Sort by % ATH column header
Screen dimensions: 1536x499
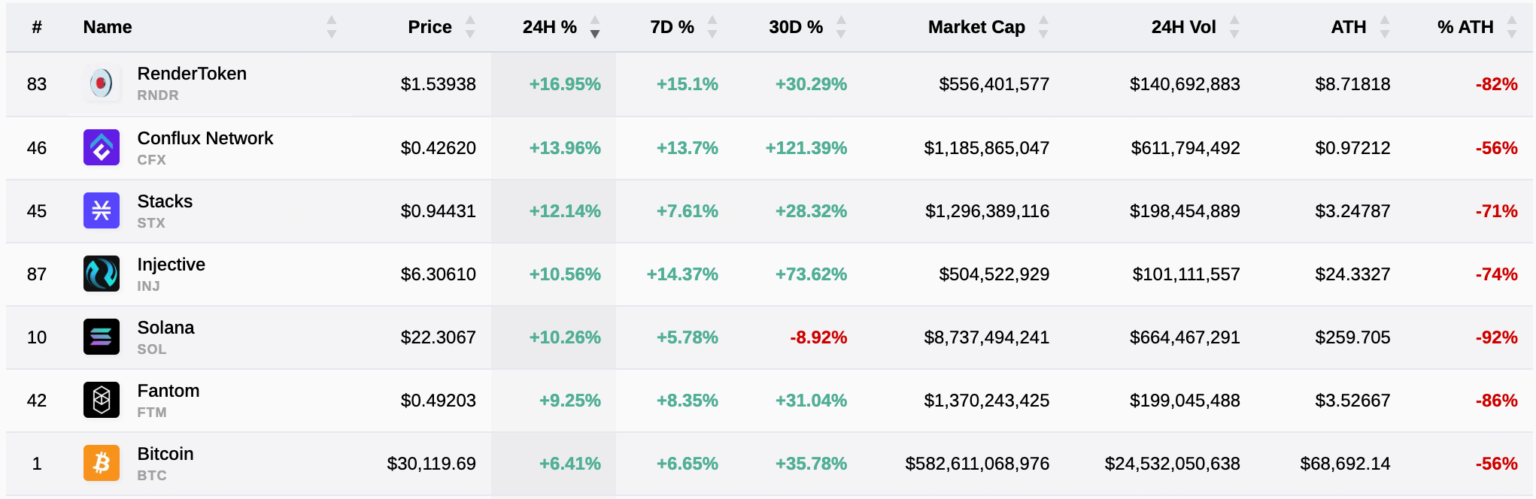pos(1465,27)
